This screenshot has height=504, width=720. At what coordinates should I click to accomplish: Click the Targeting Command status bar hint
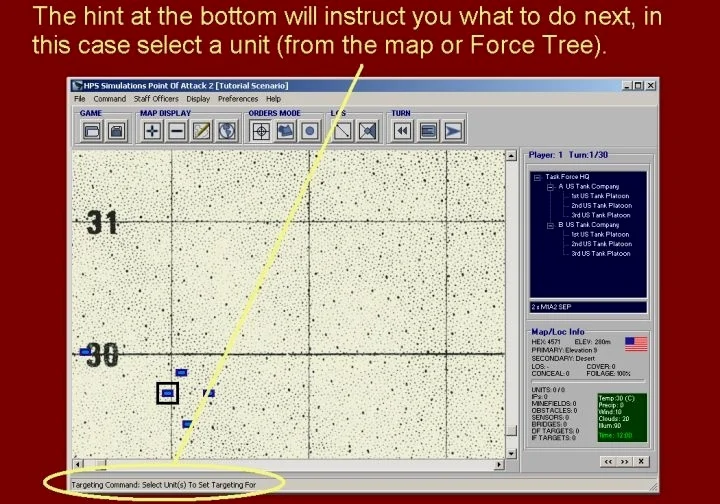click(164, 485)
